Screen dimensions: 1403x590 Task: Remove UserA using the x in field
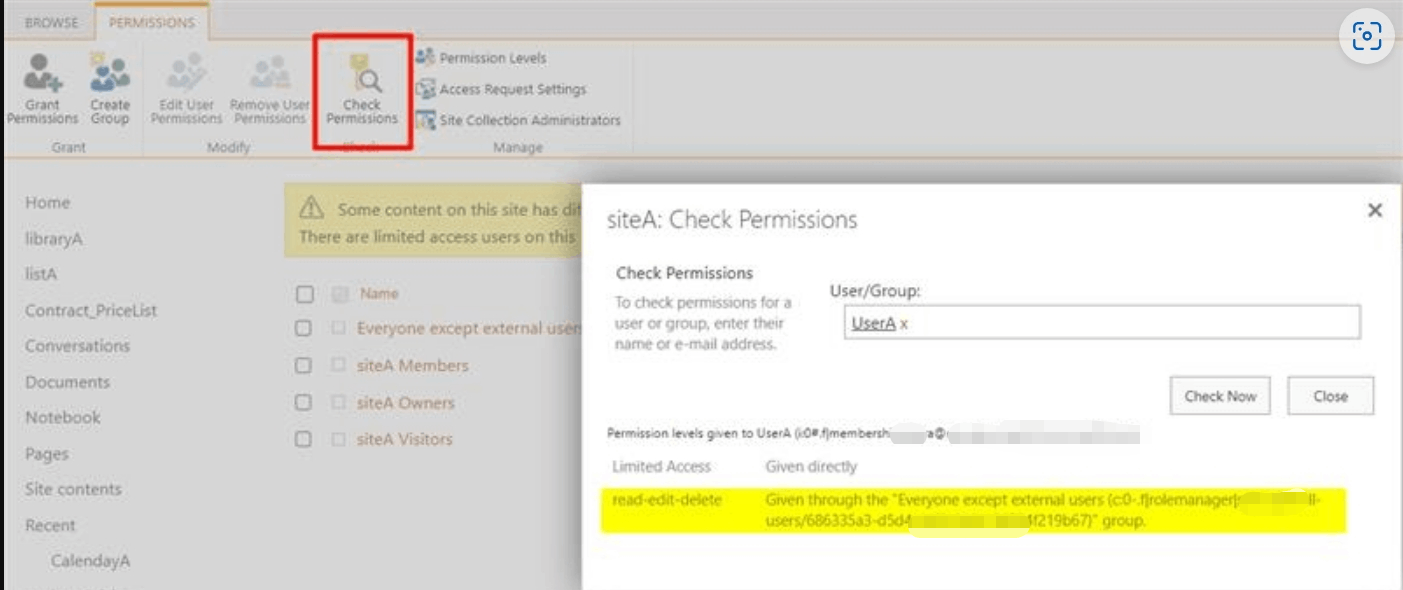click(x=904, y=324)
